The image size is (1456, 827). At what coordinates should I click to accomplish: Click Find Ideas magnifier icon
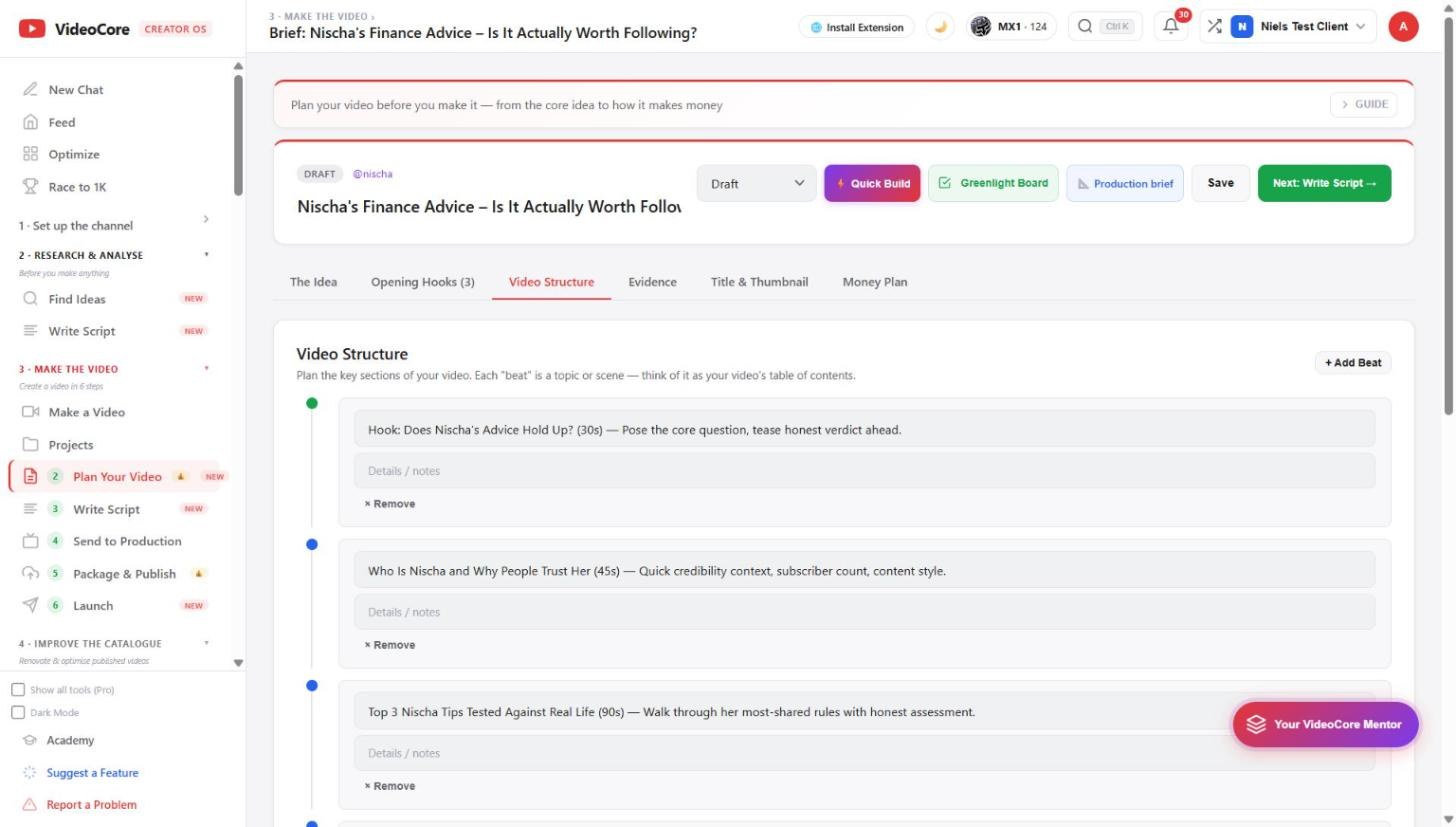coord(30,299)
